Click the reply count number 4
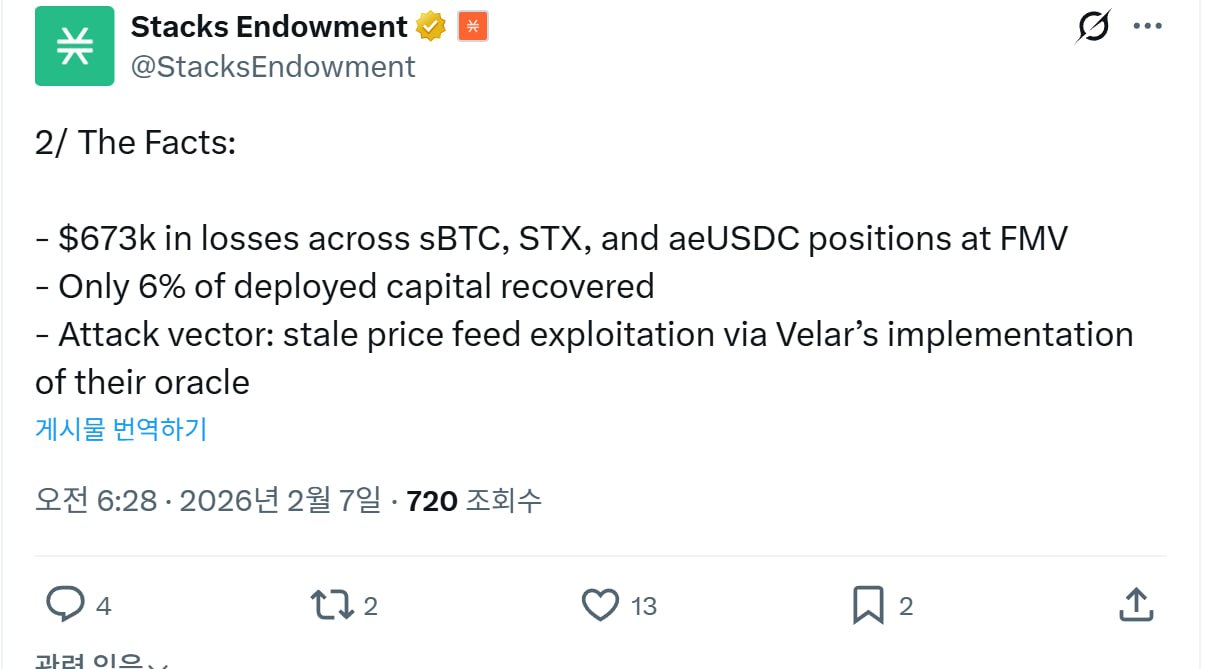 point(103,606)
